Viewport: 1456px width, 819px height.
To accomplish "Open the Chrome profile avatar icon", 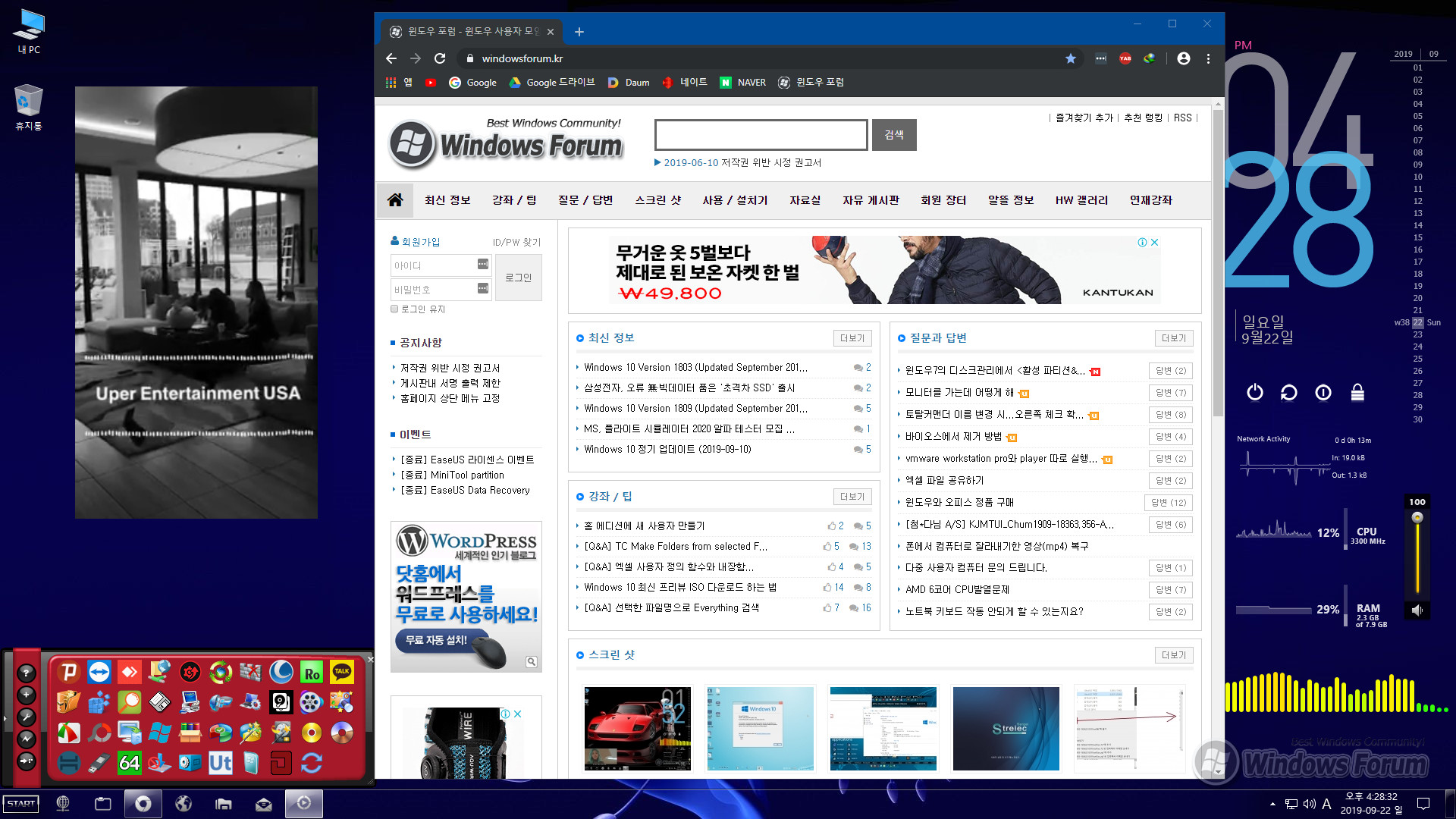I will click(x=1183, y=58).
